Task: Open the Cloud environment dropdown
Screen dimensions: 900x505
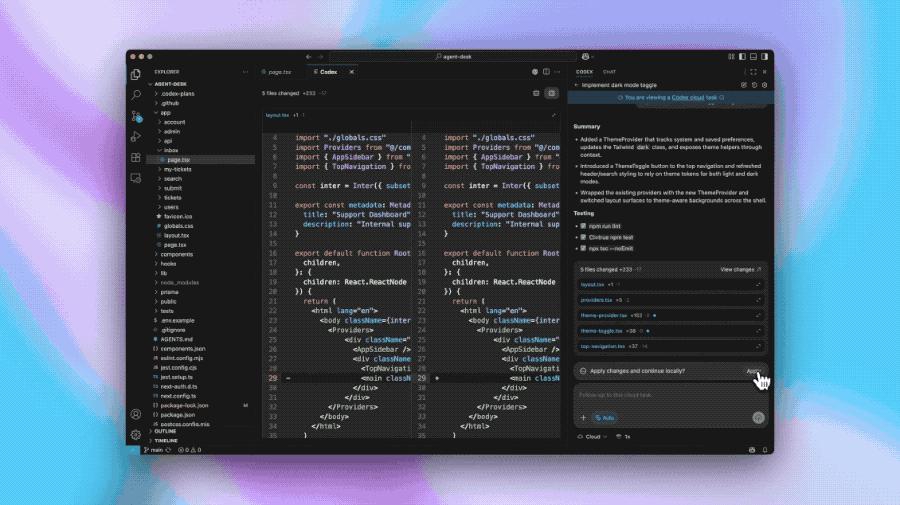Action: (592, 437)
